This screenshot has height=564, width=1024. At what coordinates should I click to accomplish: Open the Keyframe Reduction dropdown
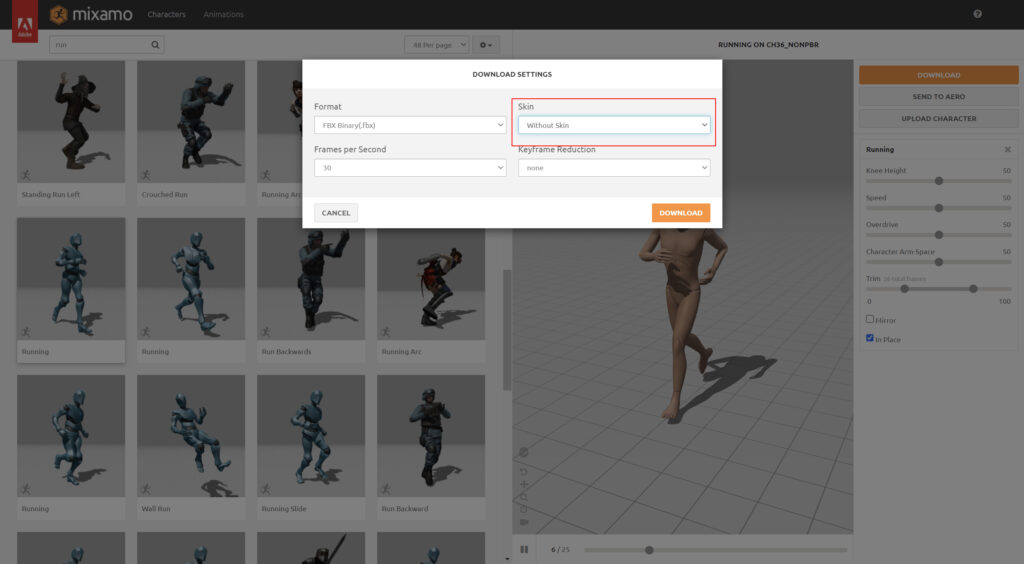coord(613,168)
